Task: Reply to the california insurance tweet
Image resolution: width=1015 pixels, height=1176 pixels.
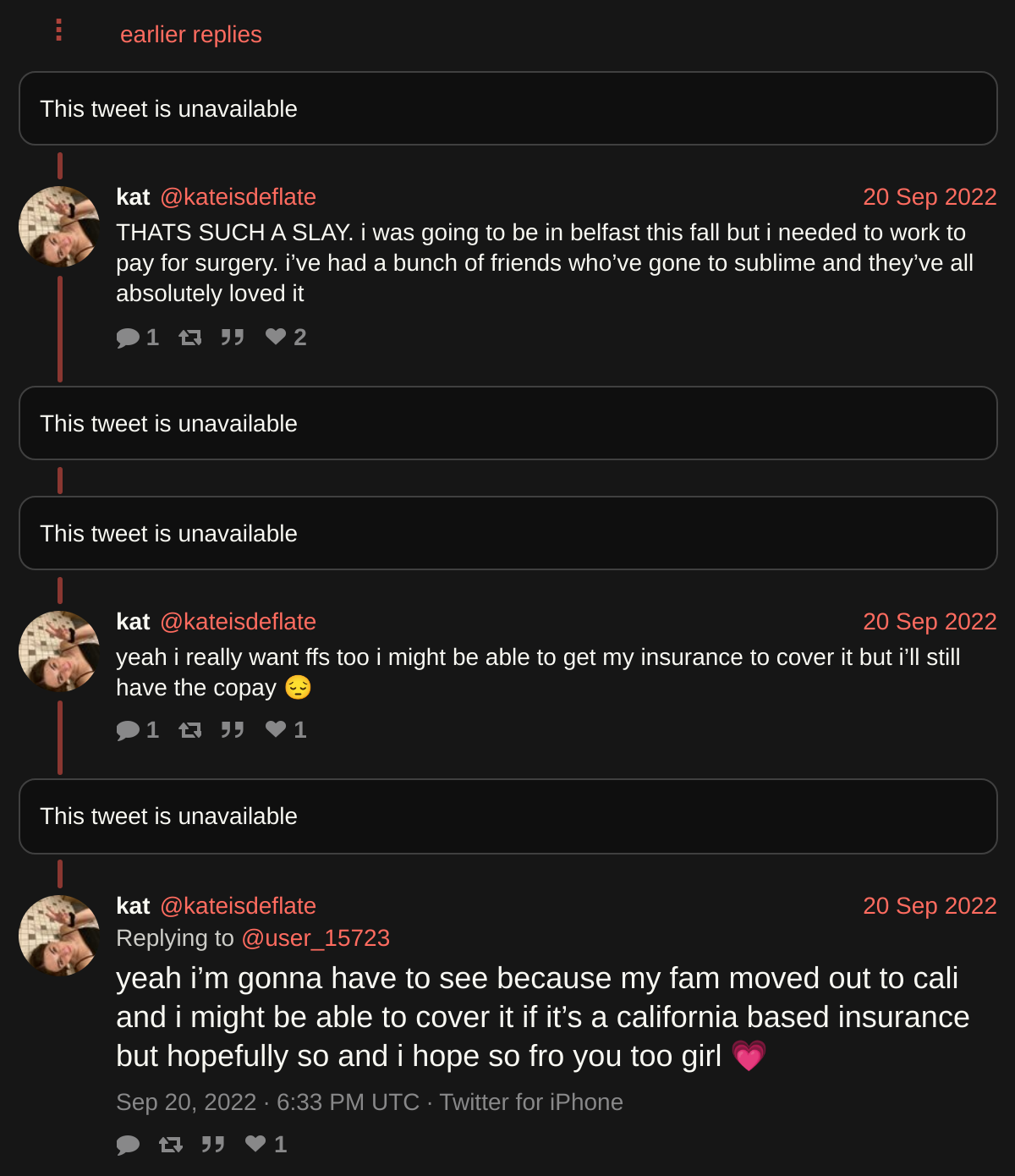Action: click(128, 1145)
